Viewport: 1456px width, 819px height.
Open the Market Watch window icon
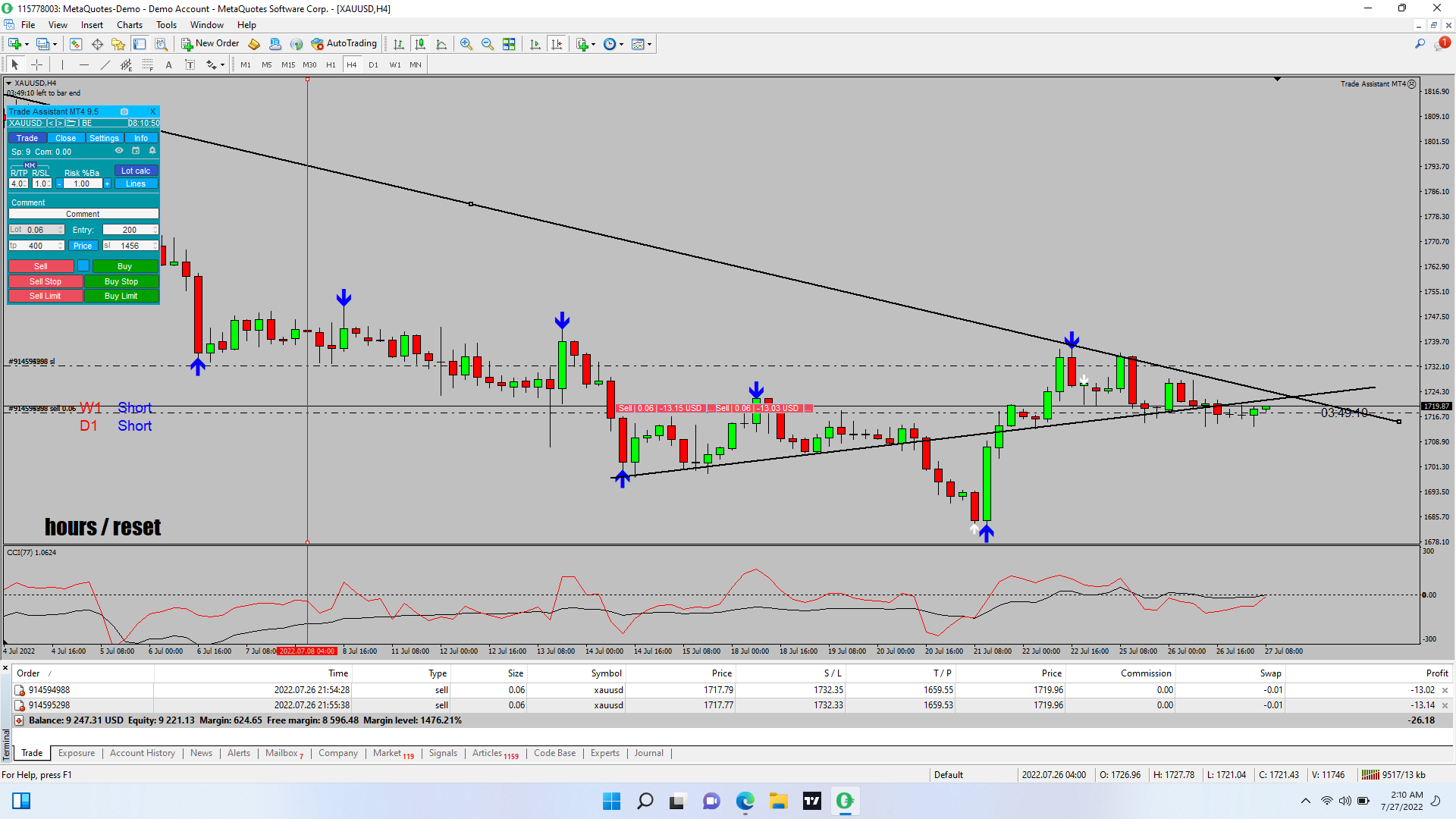(75, 44)
